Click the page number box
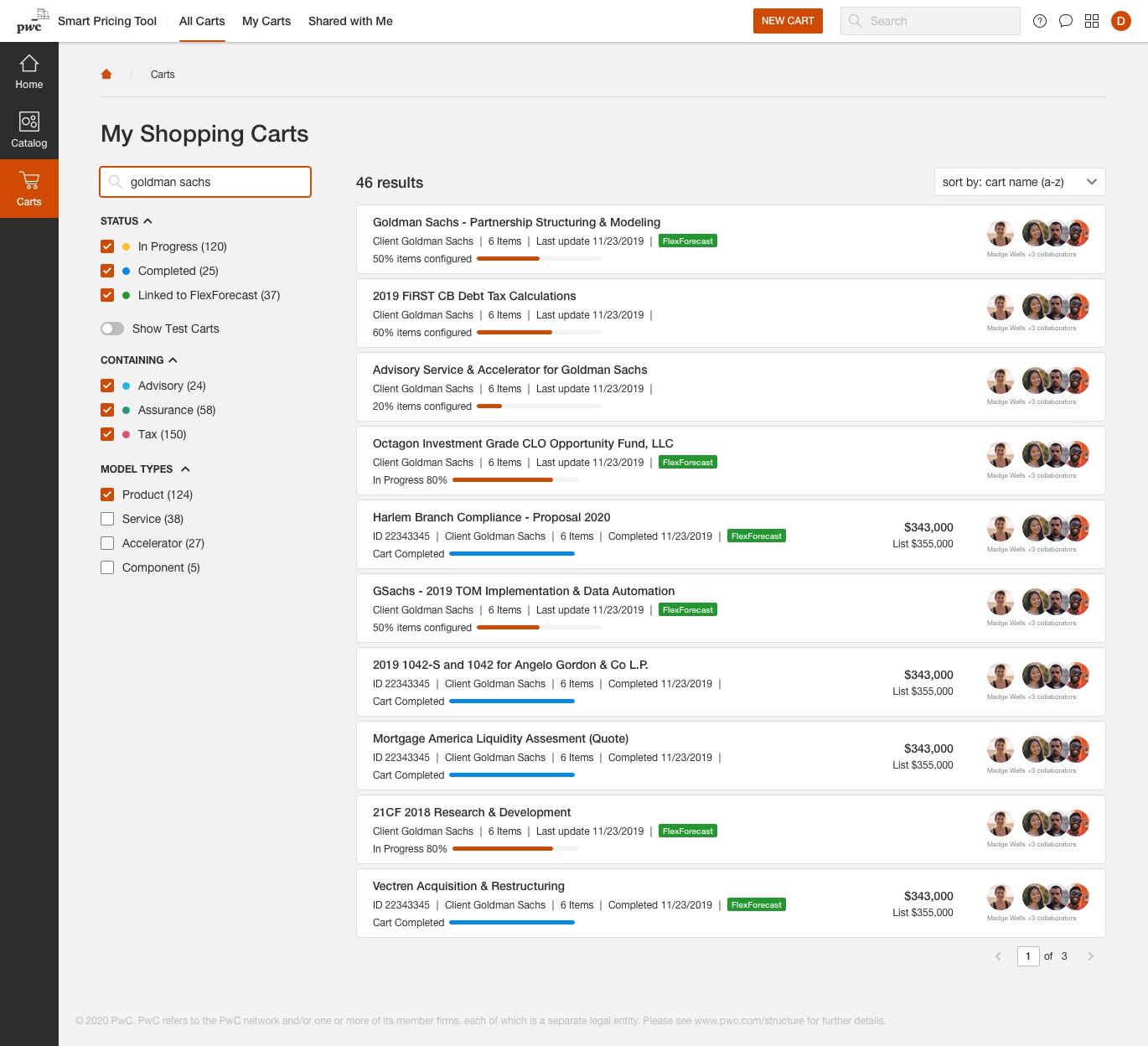 1028,956
